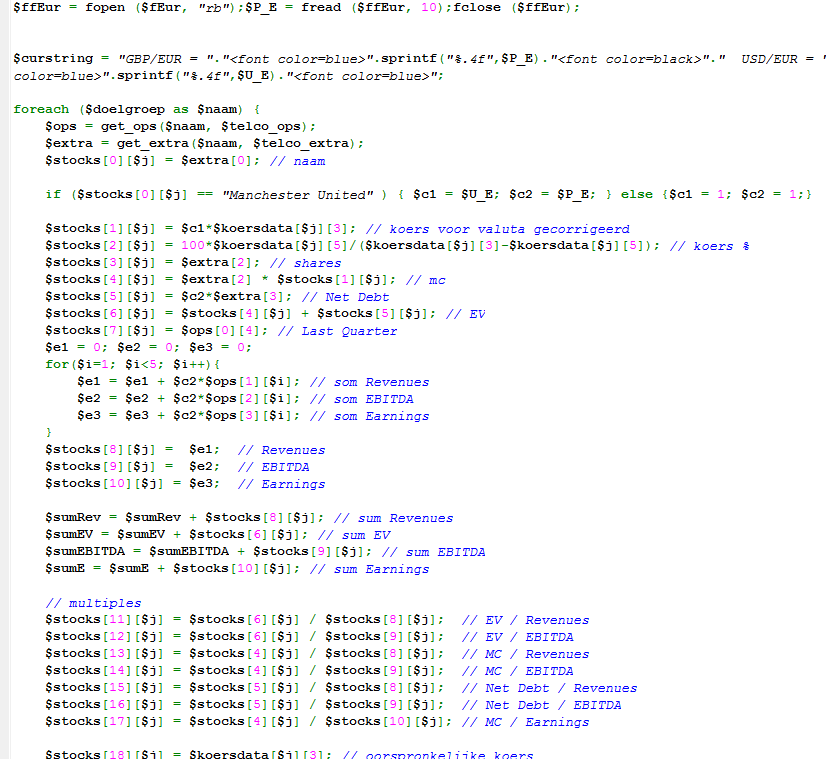Click the '// koers %' comment

[x=710, y=246]
